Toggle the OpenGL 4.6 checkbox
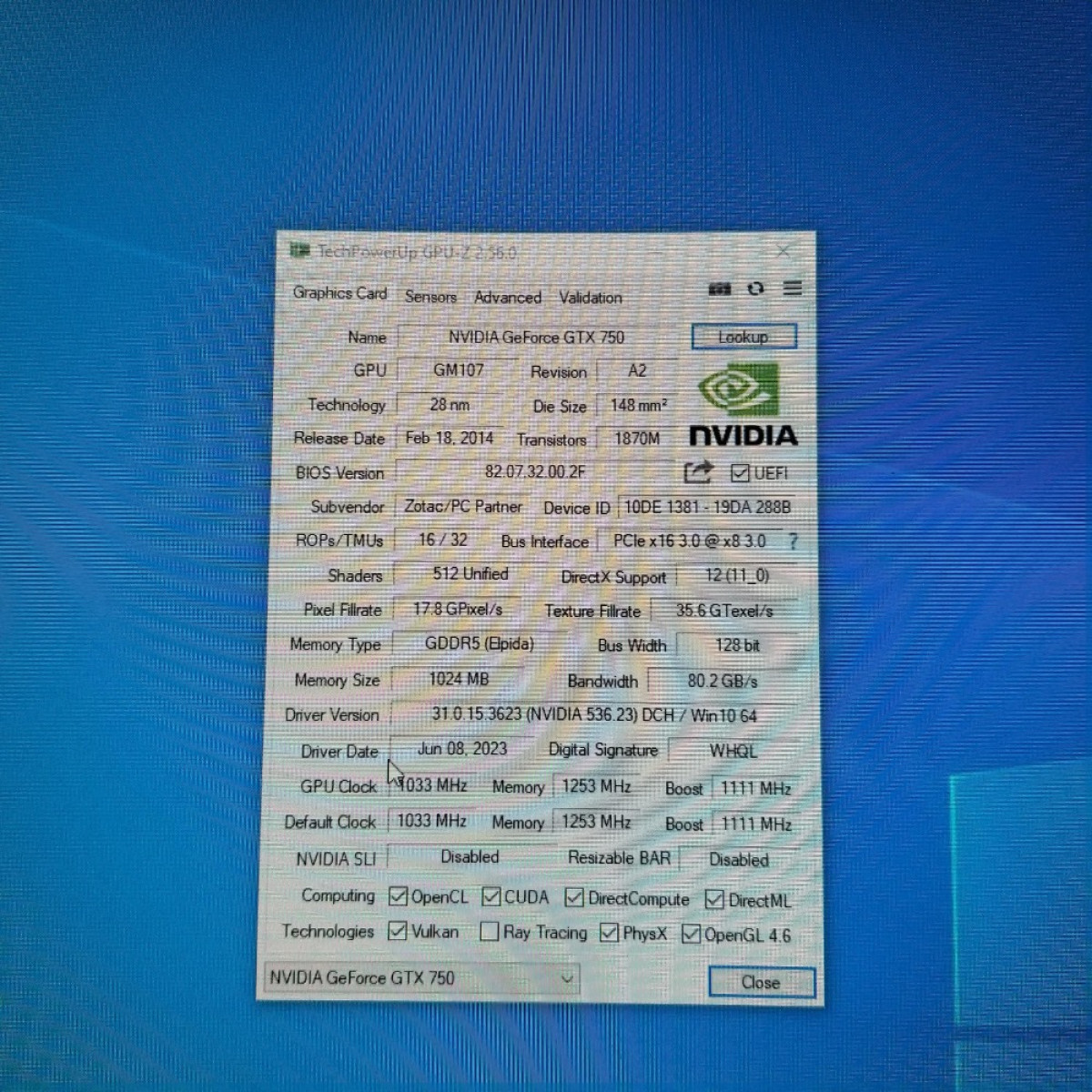The height and width of the screenshot is (1092, 1092). pyautogui.click(x=691, y=935)
